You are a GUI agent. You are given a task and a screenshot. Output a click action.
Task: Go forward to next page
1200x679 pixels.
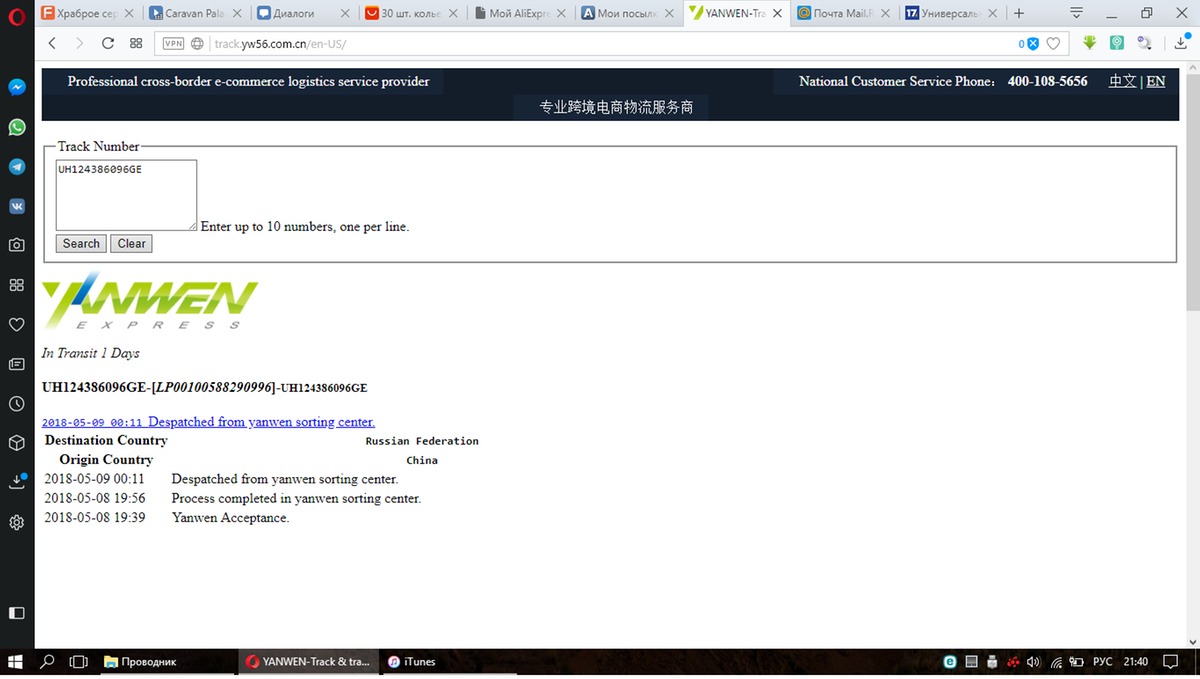pyautogui.click(x=79, y=43)
